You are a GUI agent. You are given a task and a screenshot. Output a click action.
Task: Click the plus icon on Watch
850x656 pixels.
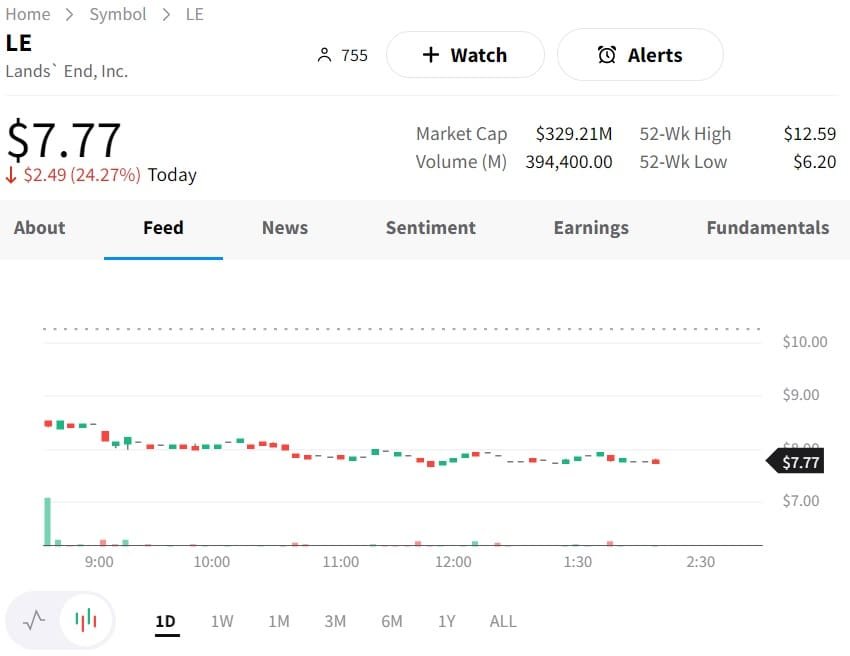pyautogui.click(x=431, y=55)
